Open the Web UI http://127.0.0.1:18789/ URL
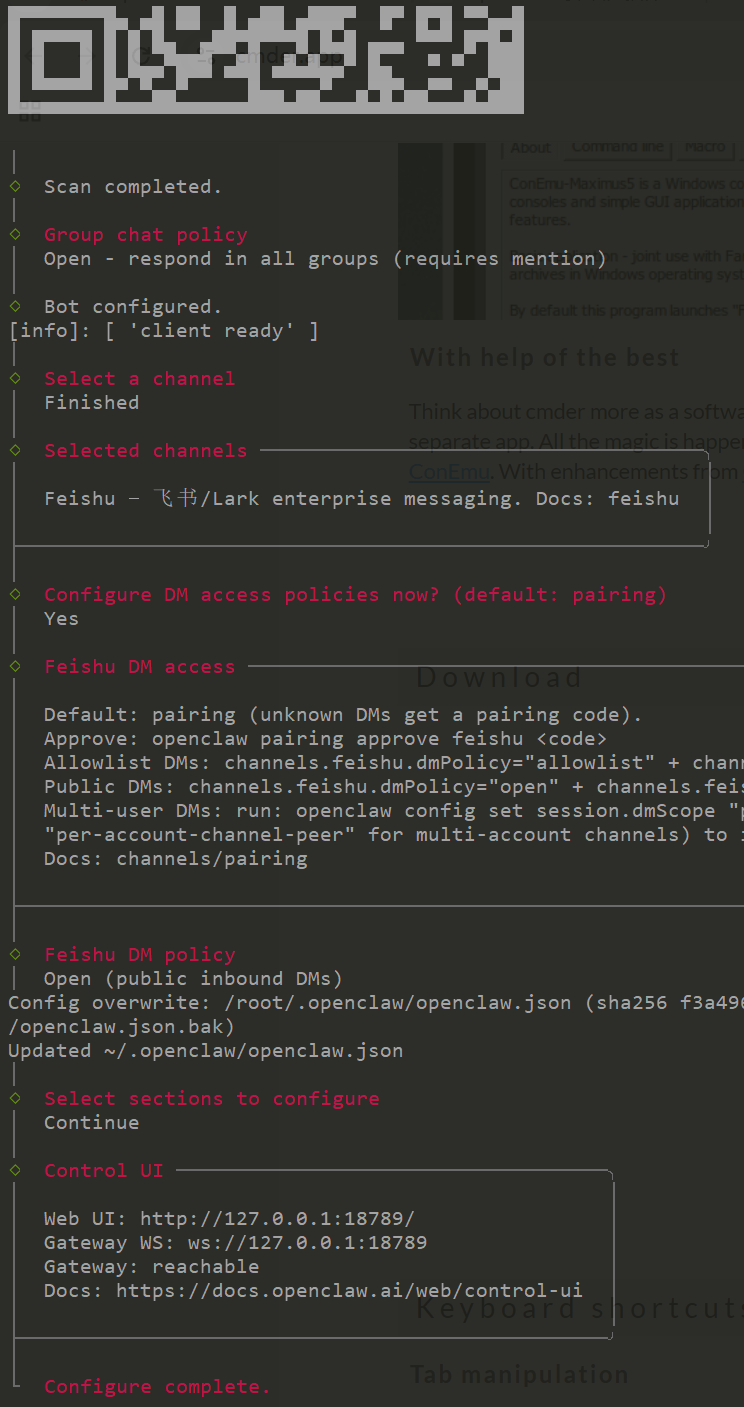The image size is (744, 1407). (277, 1219)
